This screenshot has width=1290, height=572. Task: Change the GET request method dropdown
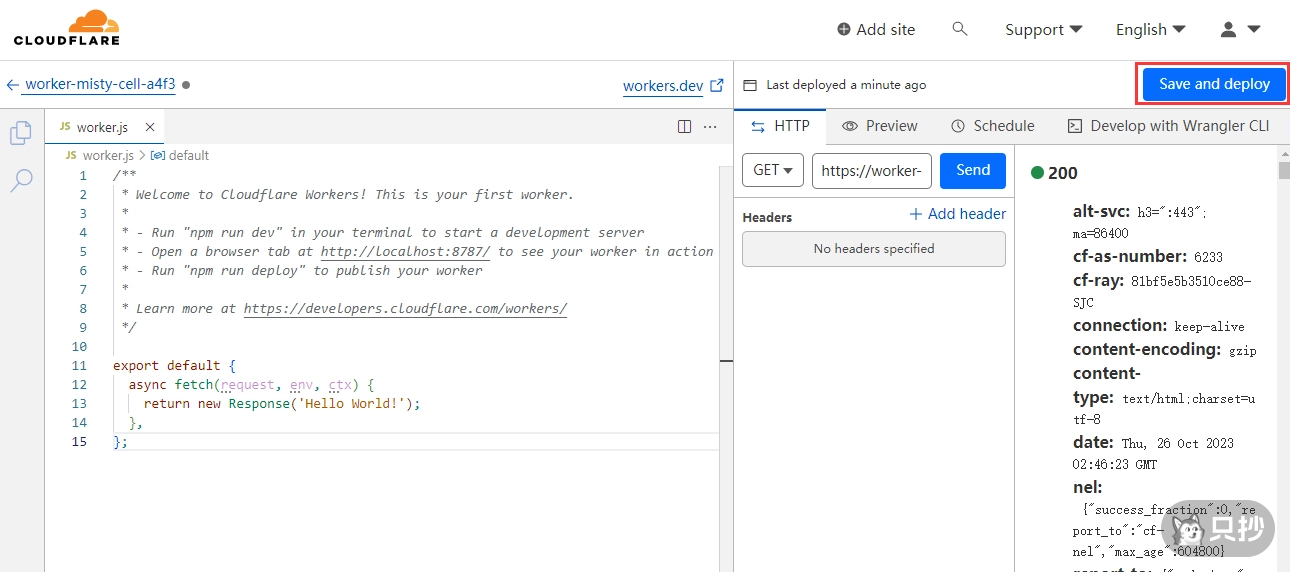(773, 170)
